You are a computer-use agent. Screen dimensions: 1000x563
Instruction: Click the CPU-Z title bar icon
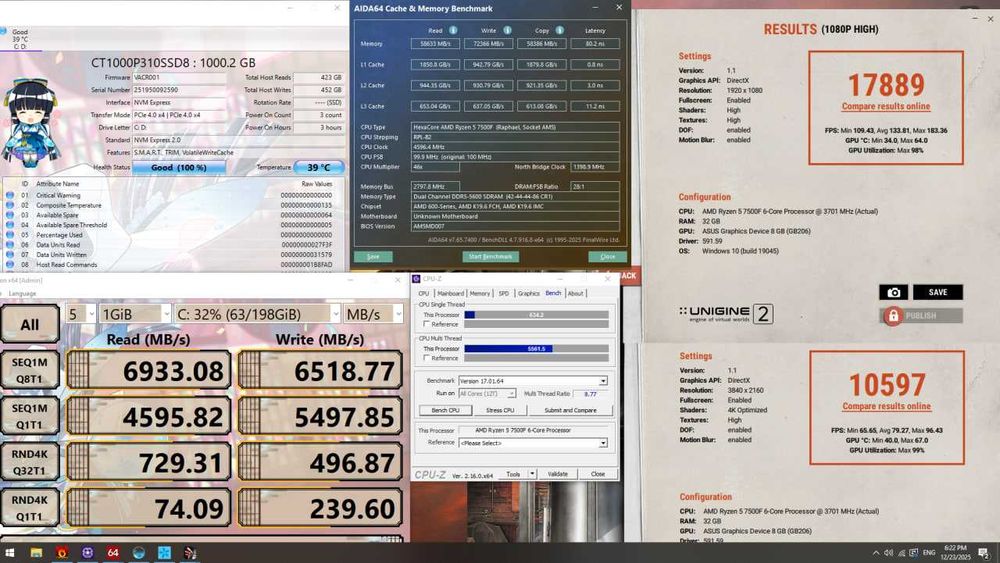pyautogui.click(x=416, y=279)
